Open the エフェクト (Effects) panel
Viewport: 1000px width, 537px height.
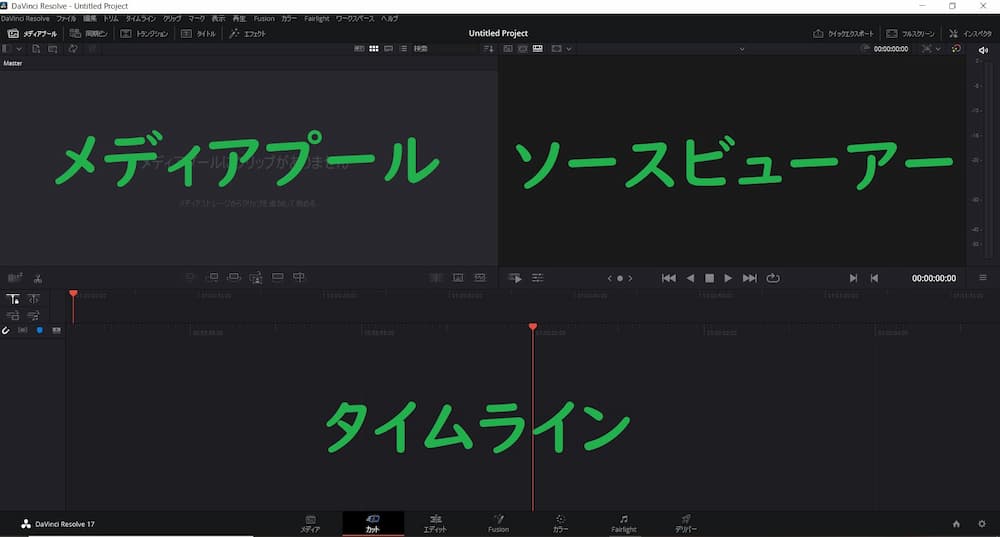tap(247, 34)
